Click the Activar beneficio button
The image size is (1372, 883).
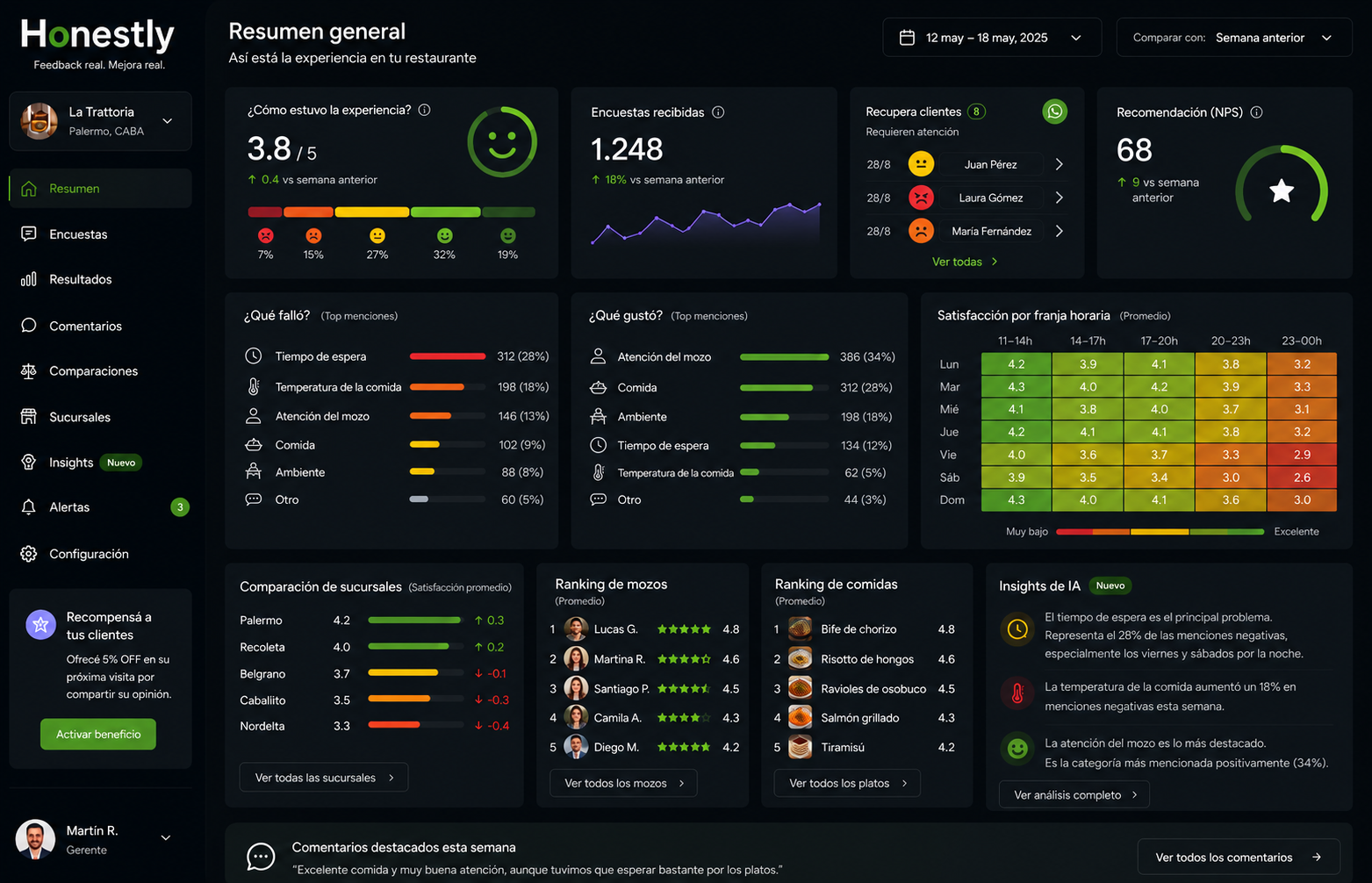click(x=98, y=735)
